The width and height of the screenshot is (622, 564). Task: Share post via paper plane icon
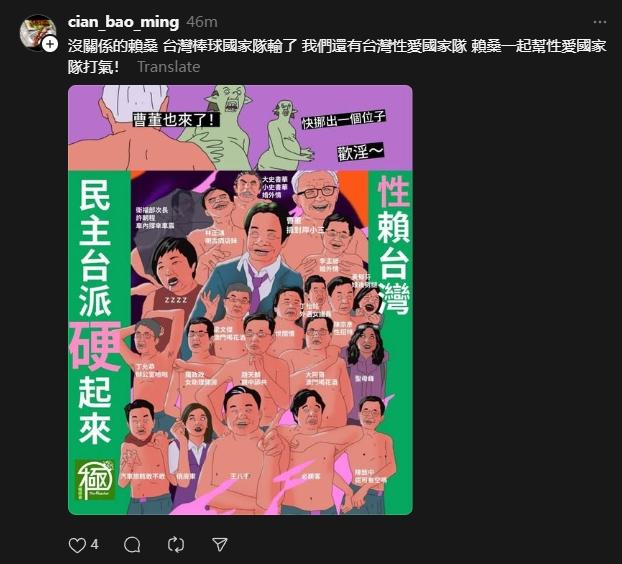(220, 545)
